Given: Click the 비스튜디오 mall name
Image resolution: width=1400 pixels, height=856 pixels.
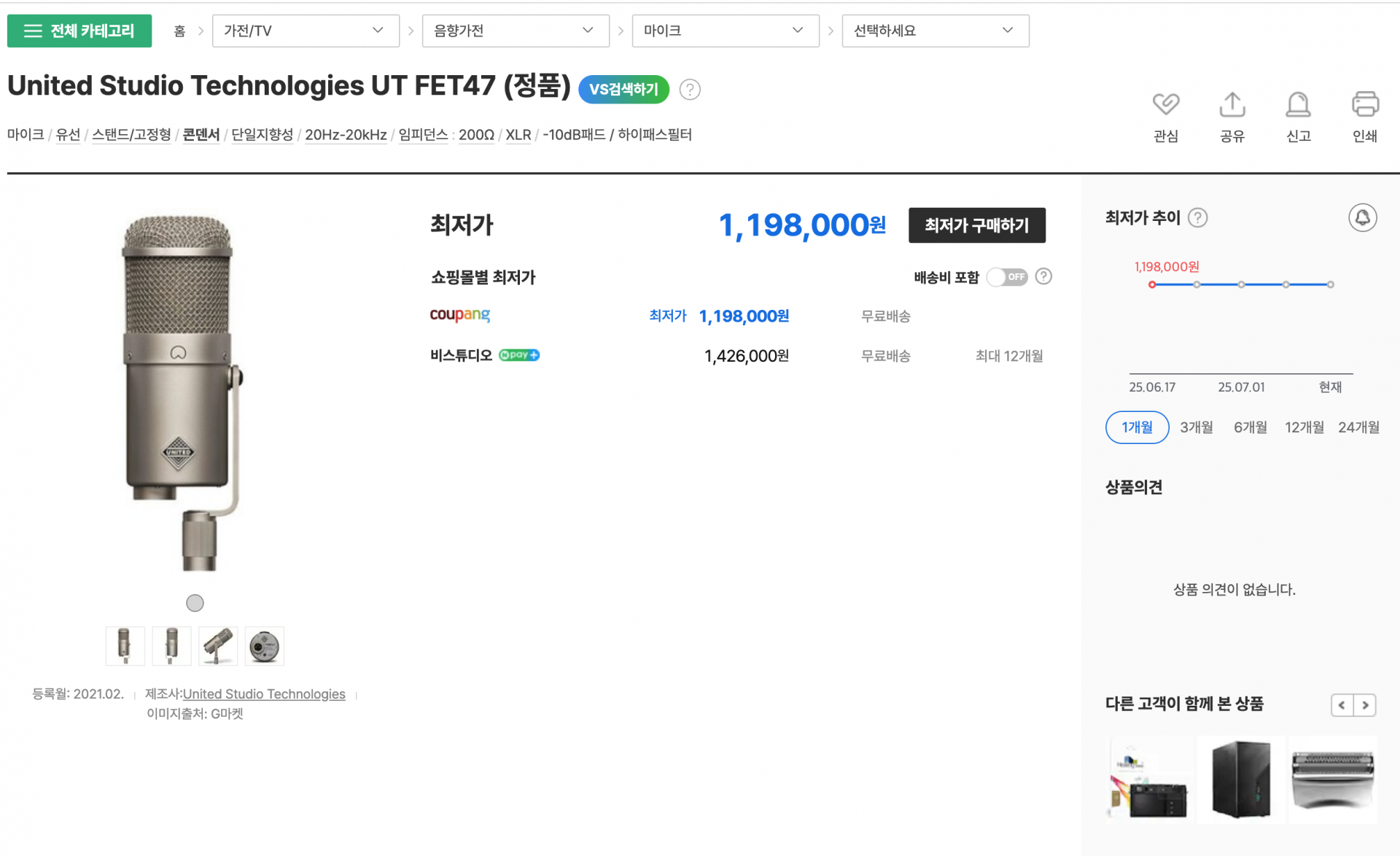Looking at the screenshot, I should click(x=461, y=355).
